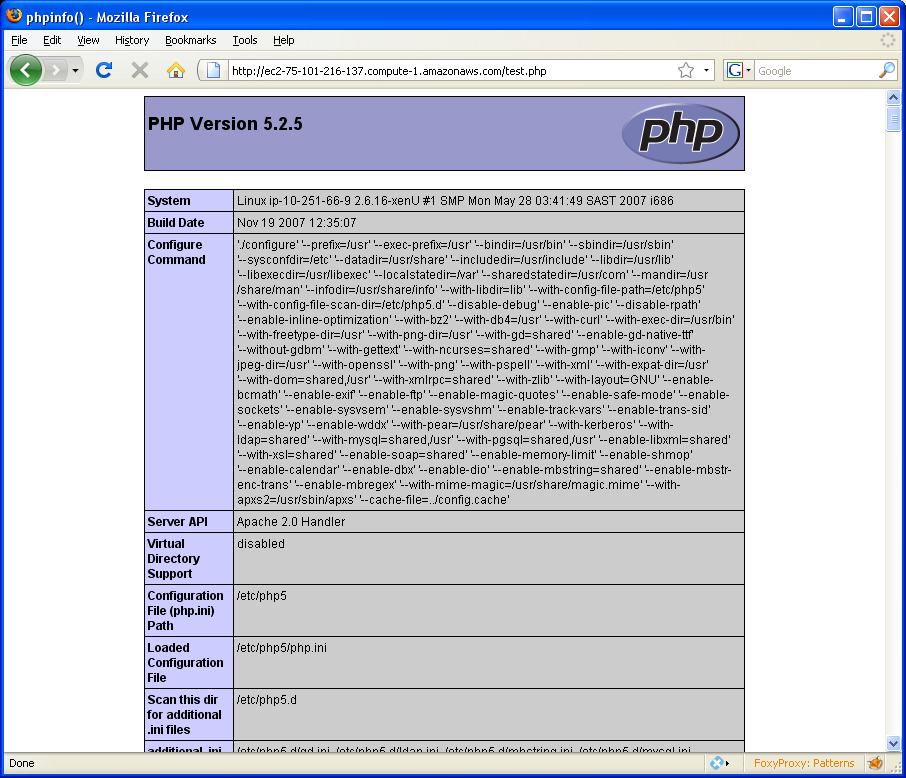Click the PHP logo image

click(x=681, y=133)
